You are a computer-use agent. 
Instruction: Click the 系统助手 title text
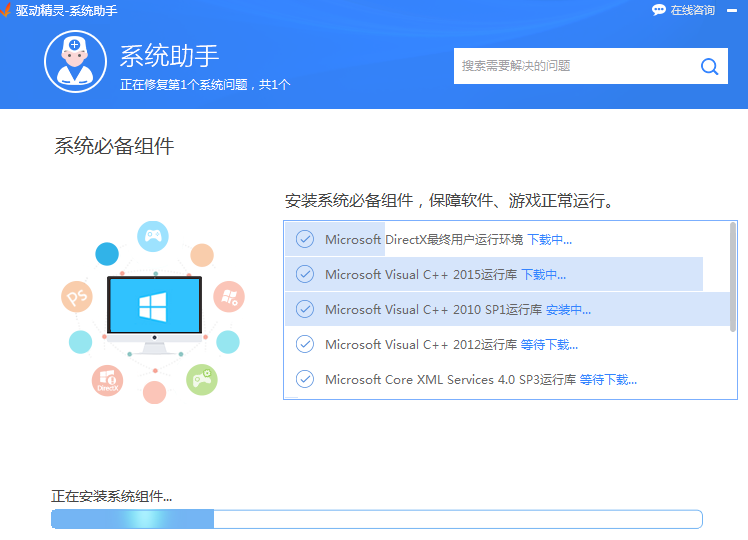[169, 56]
